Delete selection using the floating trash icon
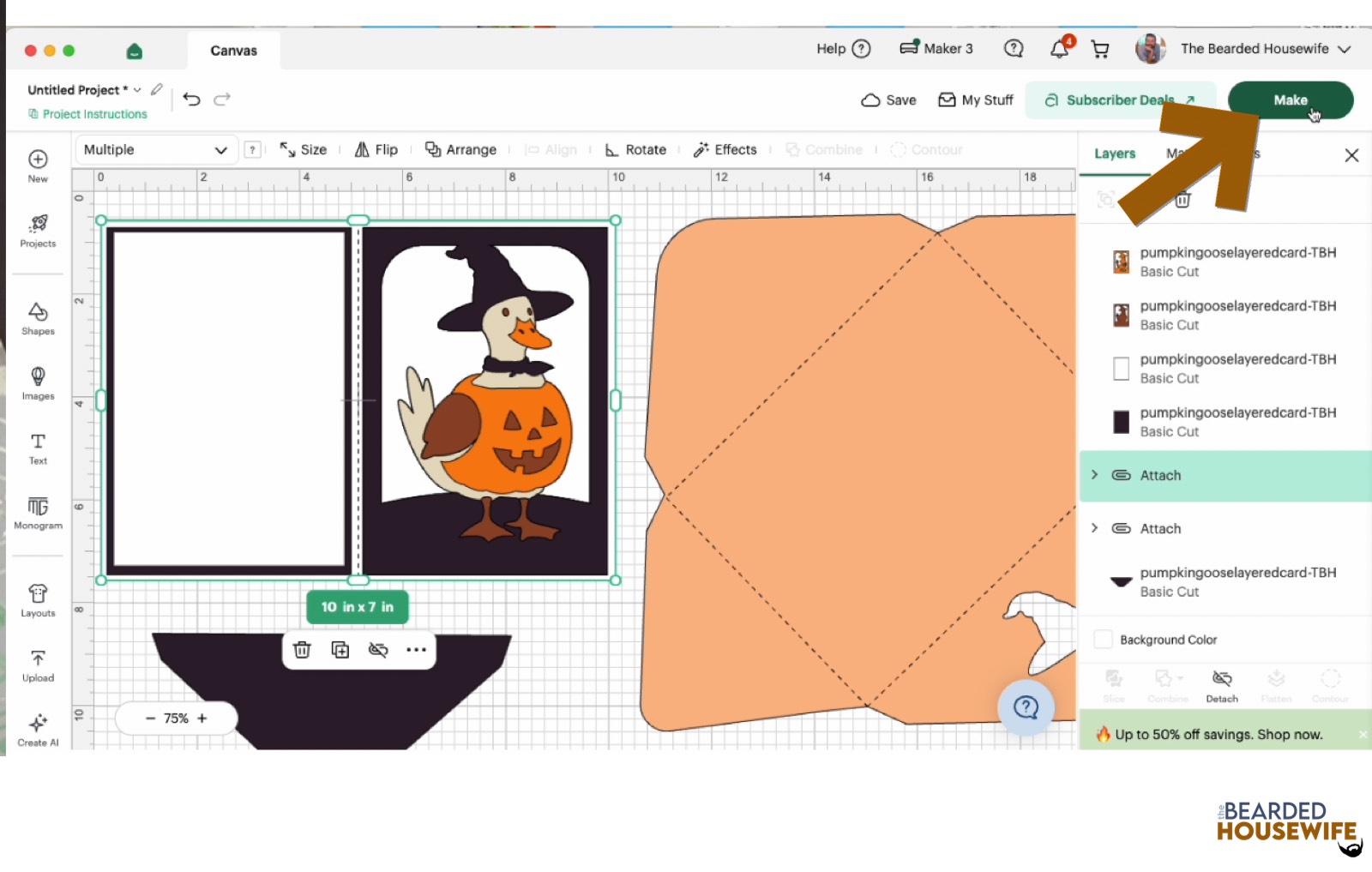Screen dimensions: 1372x872 click(302, 650)
